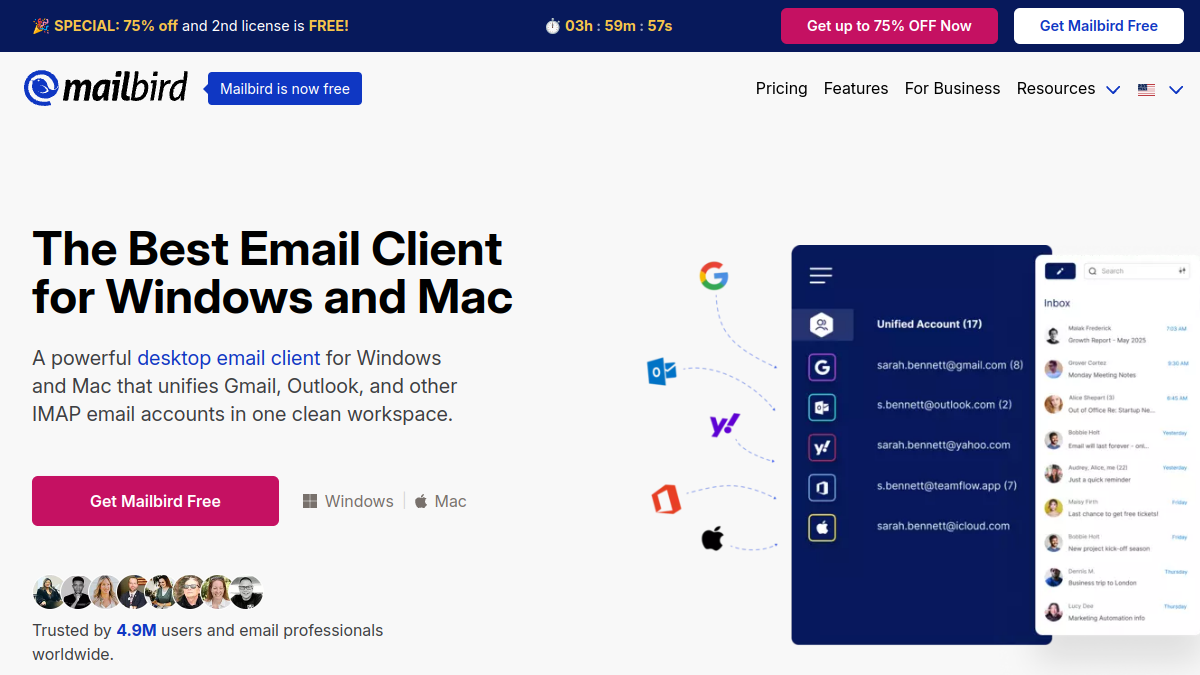
Task: Click the 4.9M users figure
Action: (x=136, y=630)
